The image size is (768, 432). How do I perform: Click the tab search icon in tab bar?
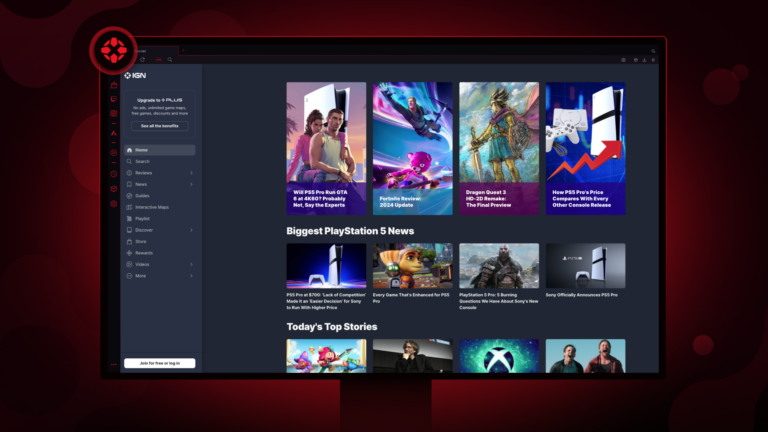[x=653, y=51]
